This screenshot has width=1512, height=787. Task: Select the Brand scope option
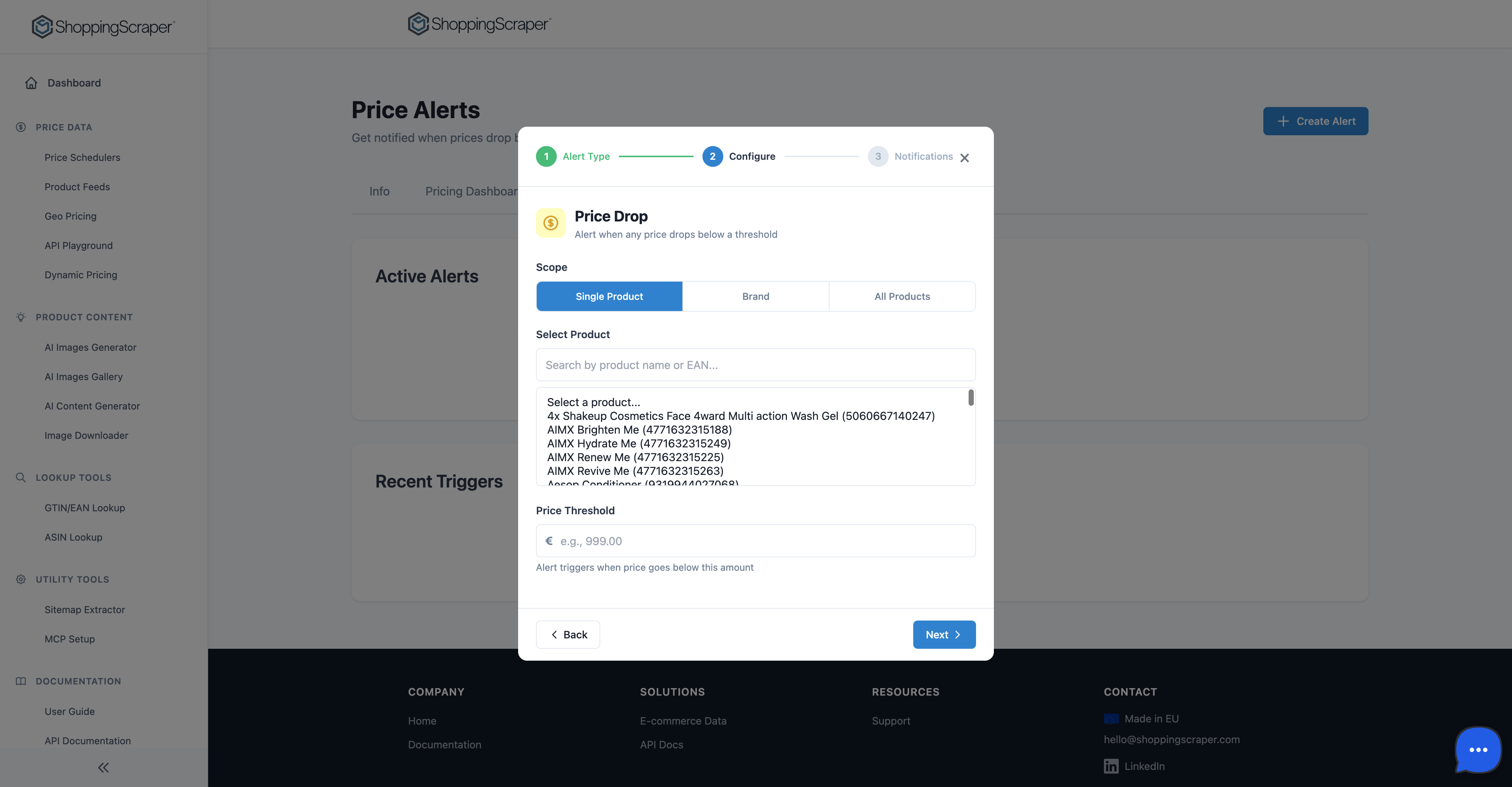[755, 297]
